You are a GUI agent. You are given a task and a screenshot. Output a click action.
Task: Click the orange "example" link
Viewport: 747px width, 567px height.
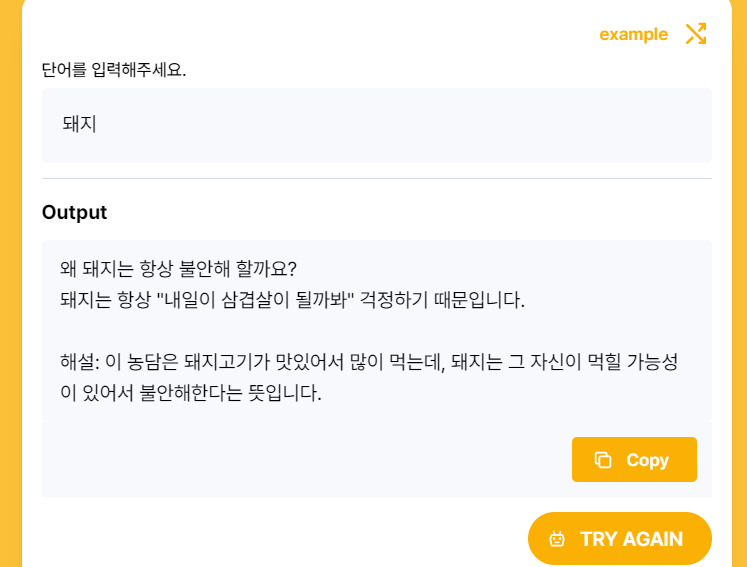click(x=633, y=34)
